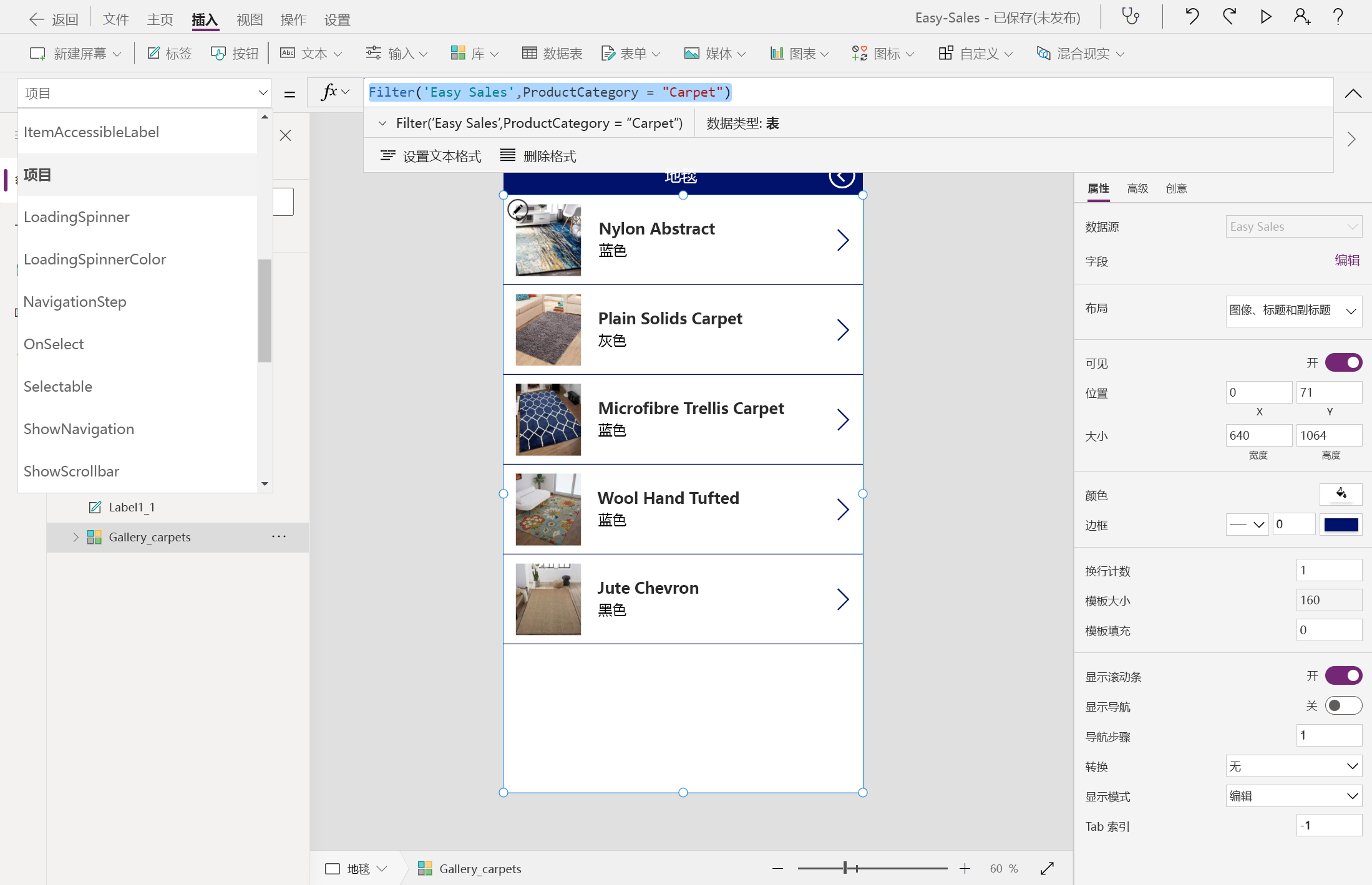Insert a 按钮 button control

pos(235,54)
